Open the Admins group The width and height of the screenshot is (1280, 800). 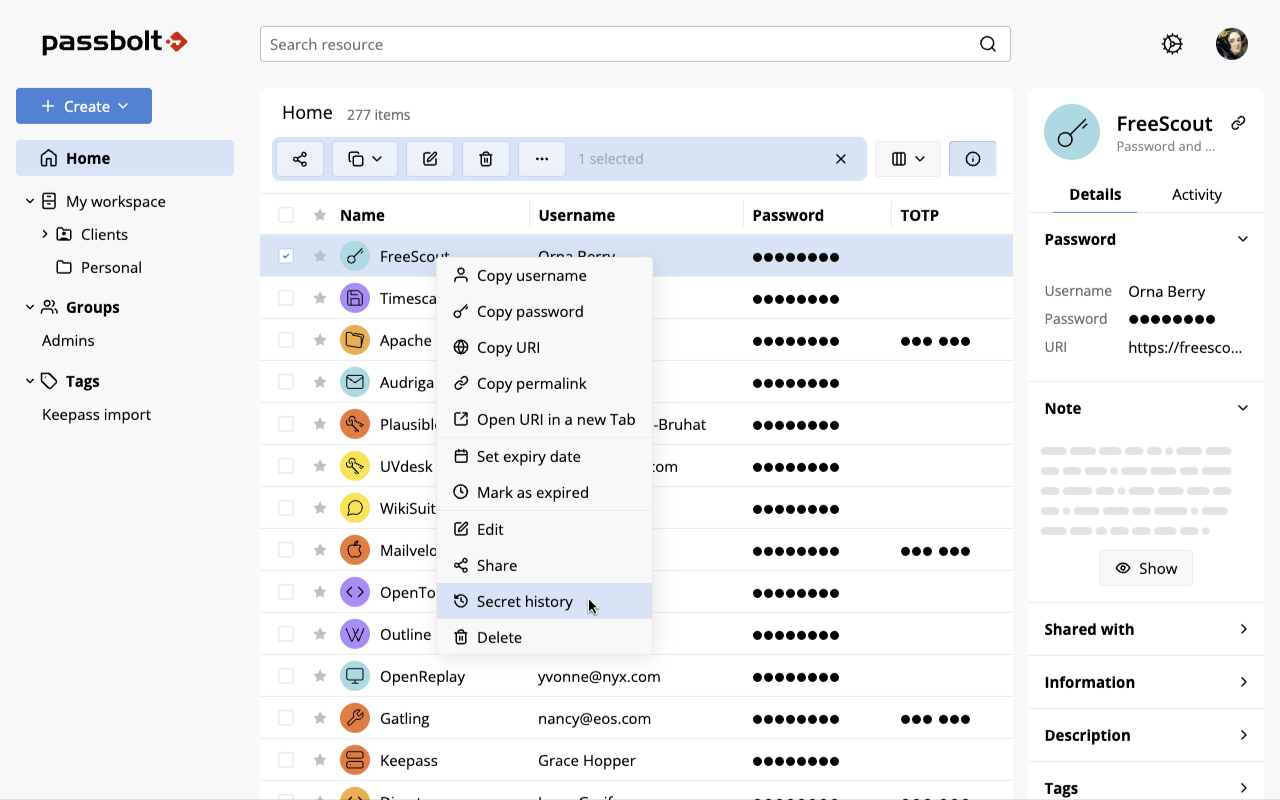pos(68,340)
